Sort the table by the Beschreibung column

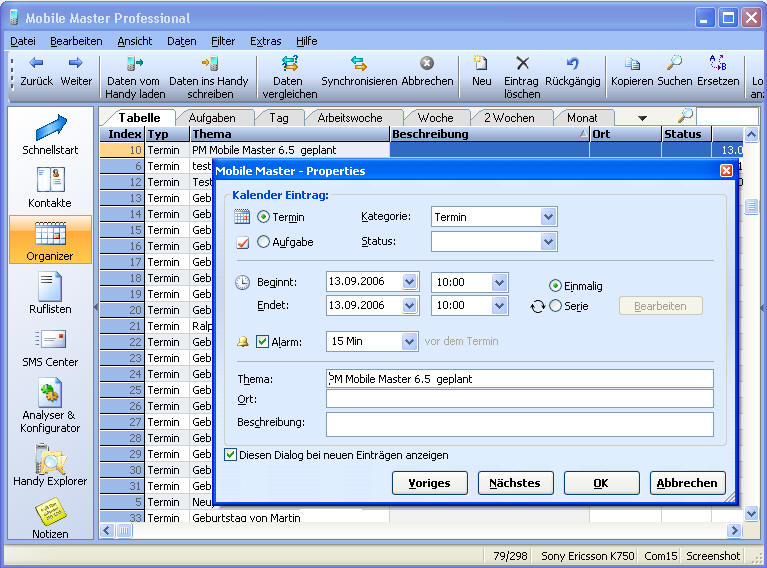point(489,134)
